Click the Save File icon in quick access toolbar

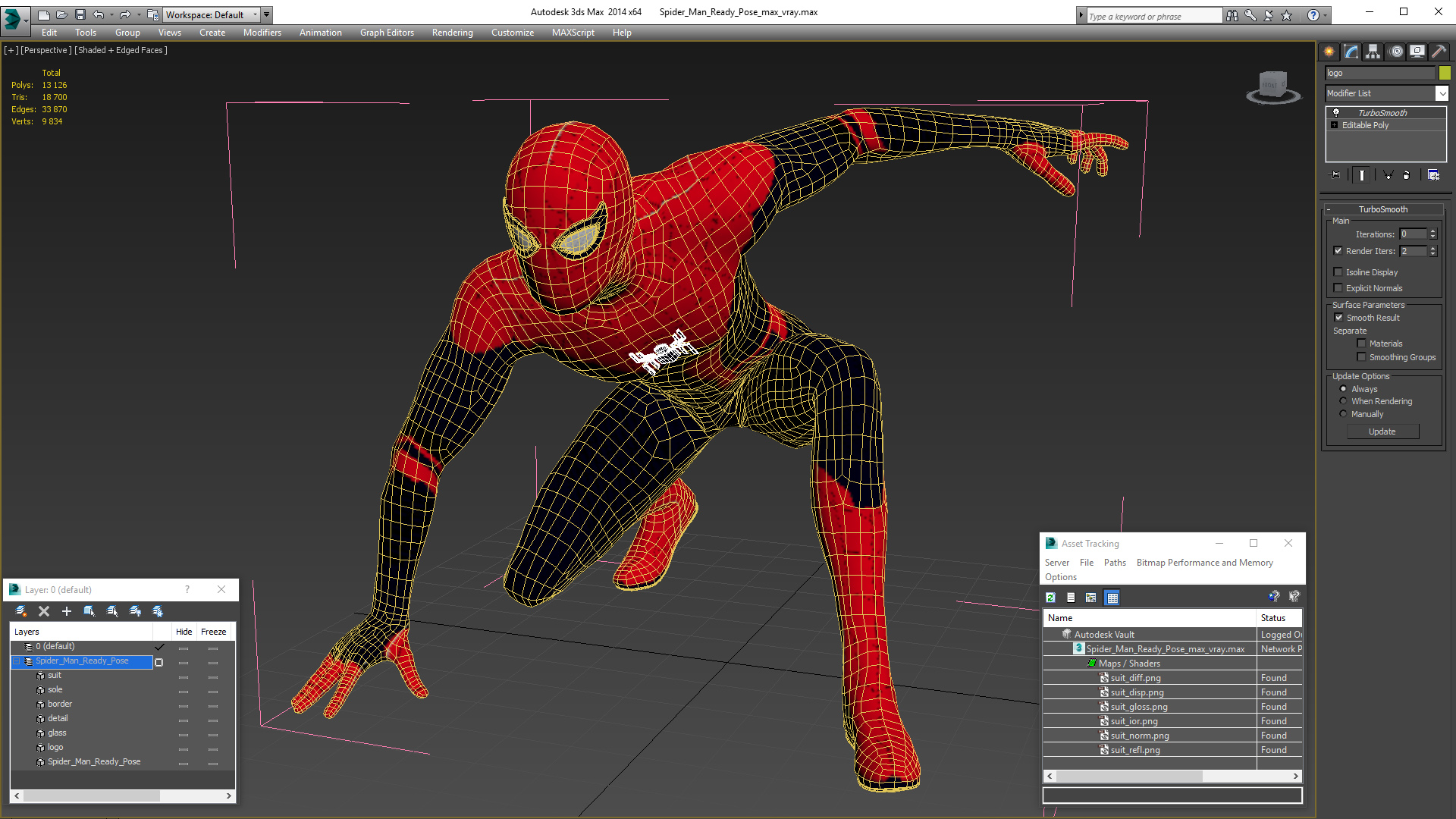pyautogui.click(x=80, y=14)
